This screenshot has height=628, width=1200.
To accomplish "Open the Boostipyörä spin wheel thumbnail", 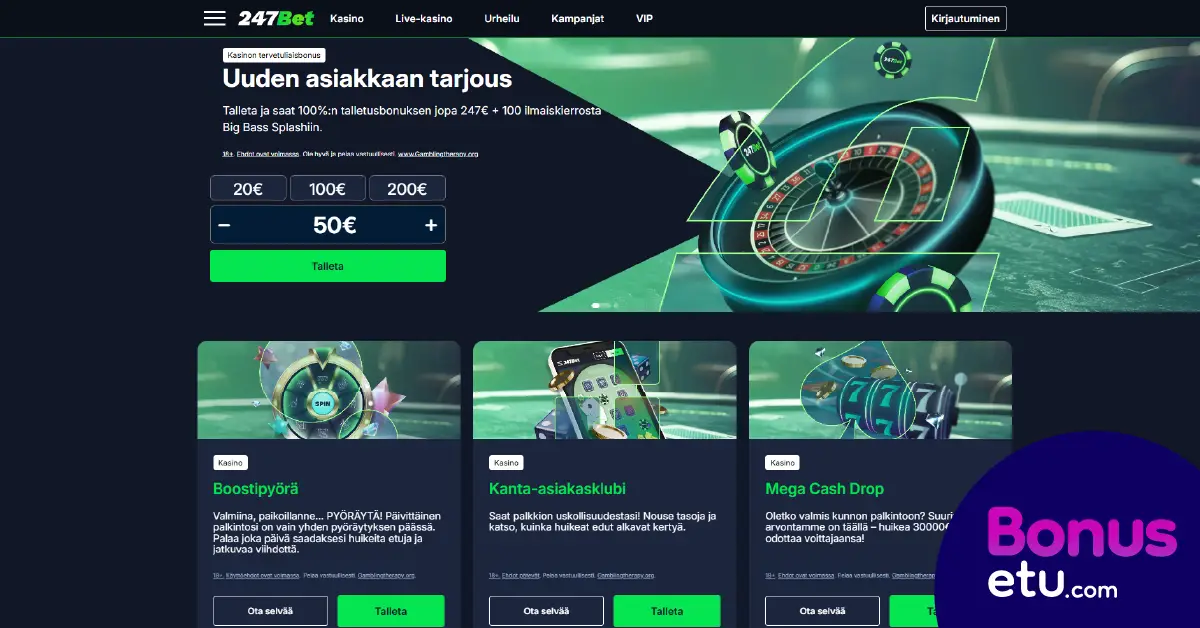I will click(329, 390).
